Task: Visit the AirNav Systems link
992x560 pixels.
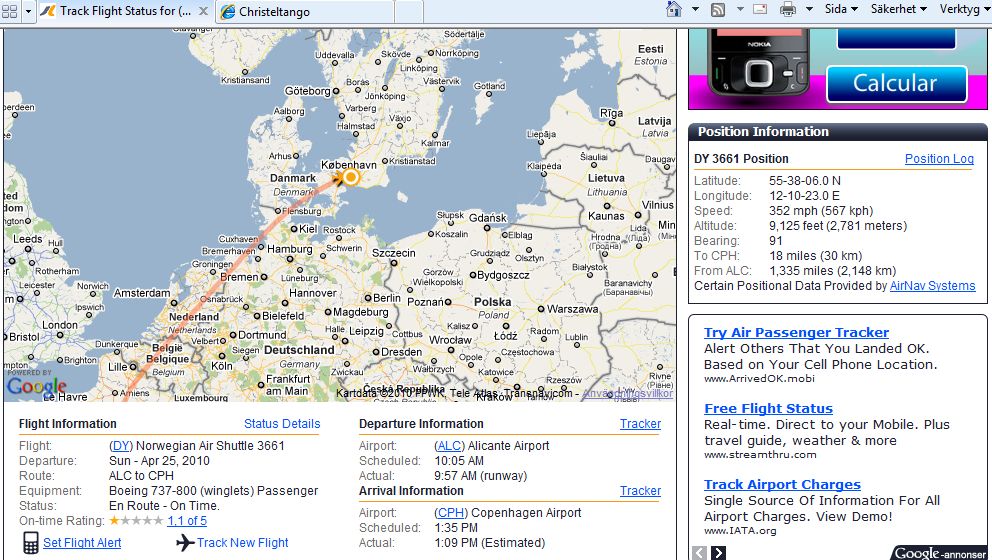Action: coord(933,286)
